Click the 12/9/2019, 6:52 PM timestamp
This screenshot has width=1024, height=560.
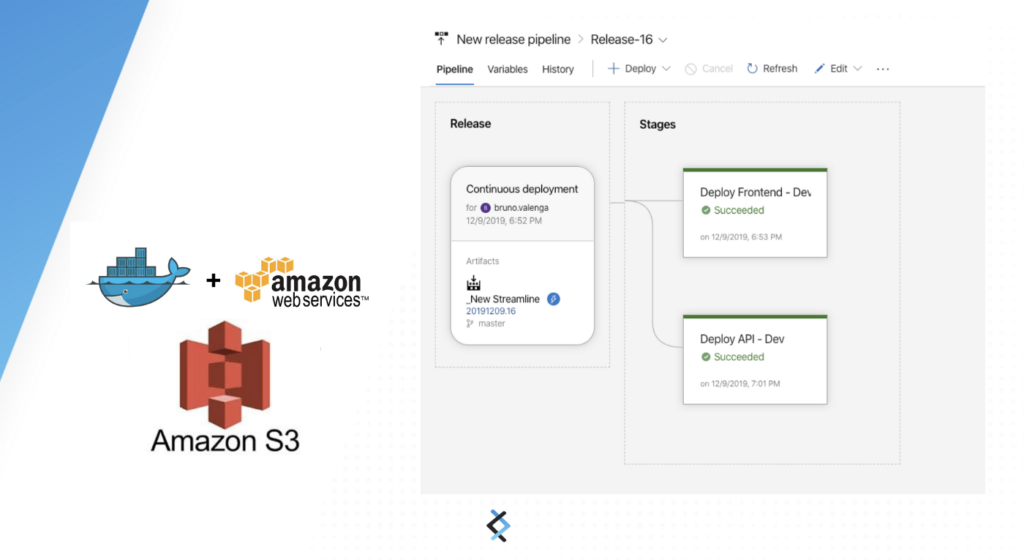504,221
